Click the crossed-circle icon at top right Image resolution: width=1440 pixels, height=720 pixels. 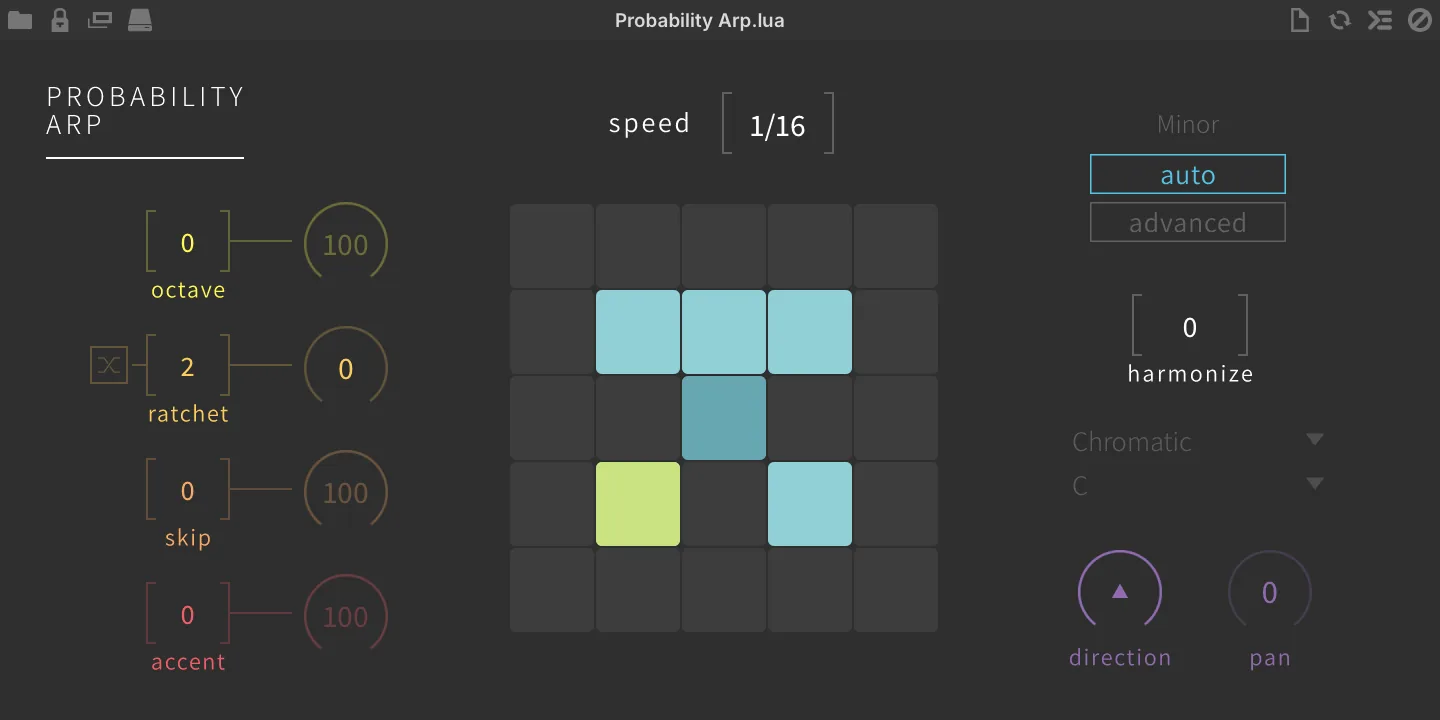pyautogui.click(x=1420, y=20)
